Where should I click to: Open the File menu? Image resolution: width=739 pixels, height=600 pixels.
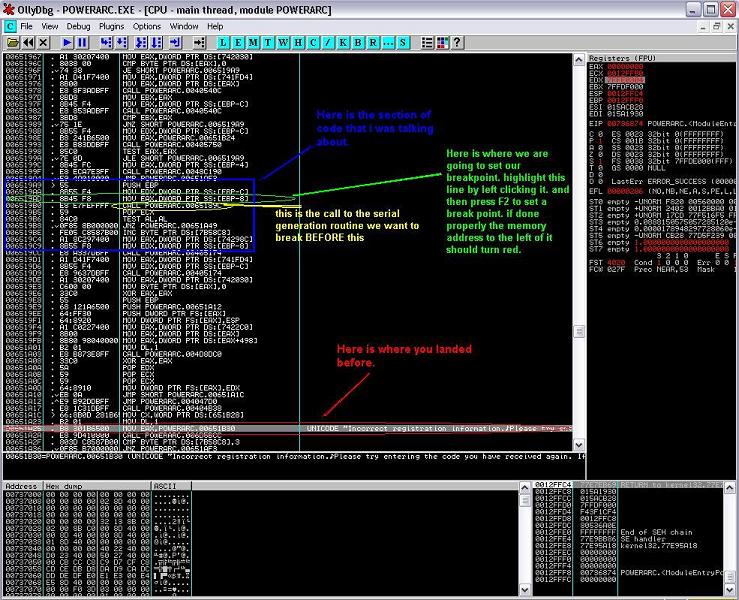click(26, 26)
